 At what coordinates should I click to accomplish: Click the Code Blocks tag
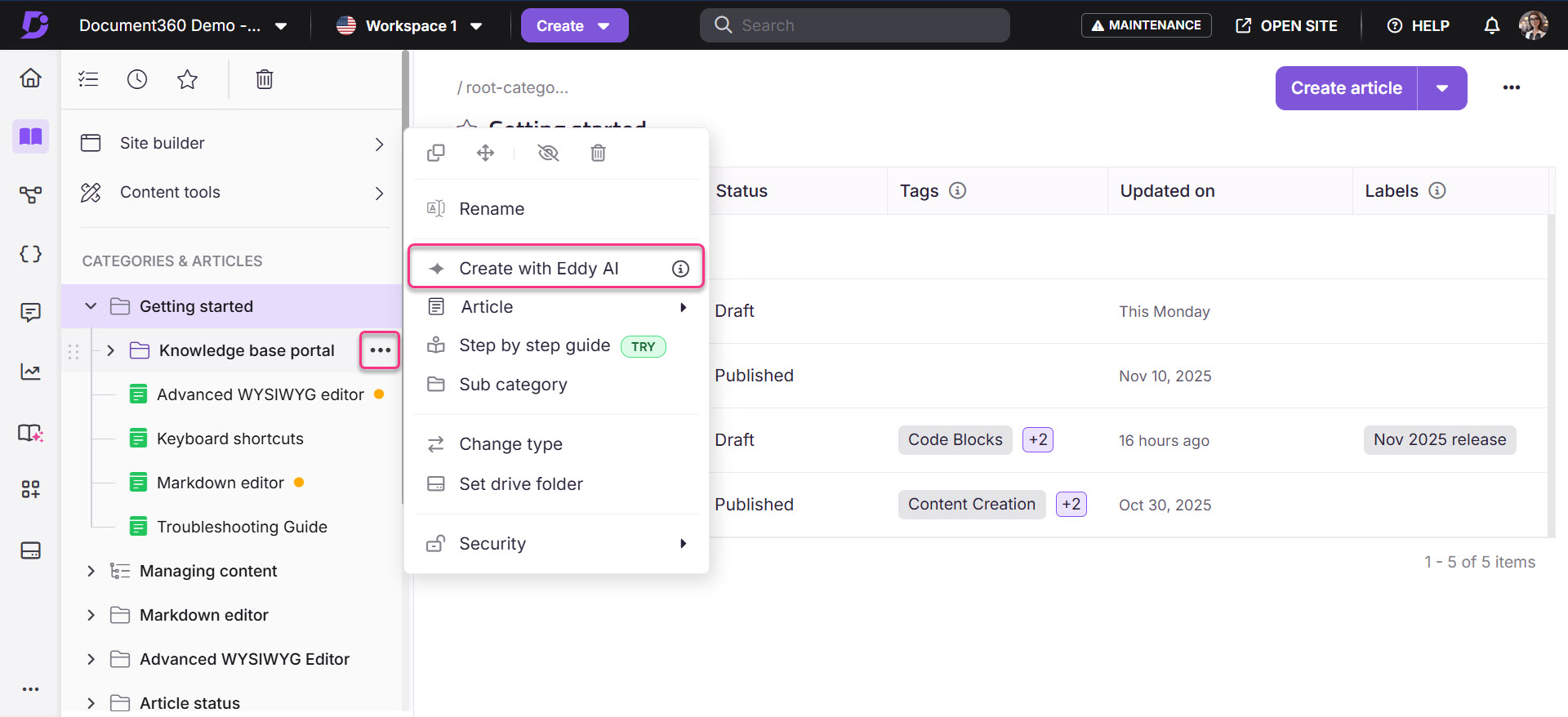point(955,439)
